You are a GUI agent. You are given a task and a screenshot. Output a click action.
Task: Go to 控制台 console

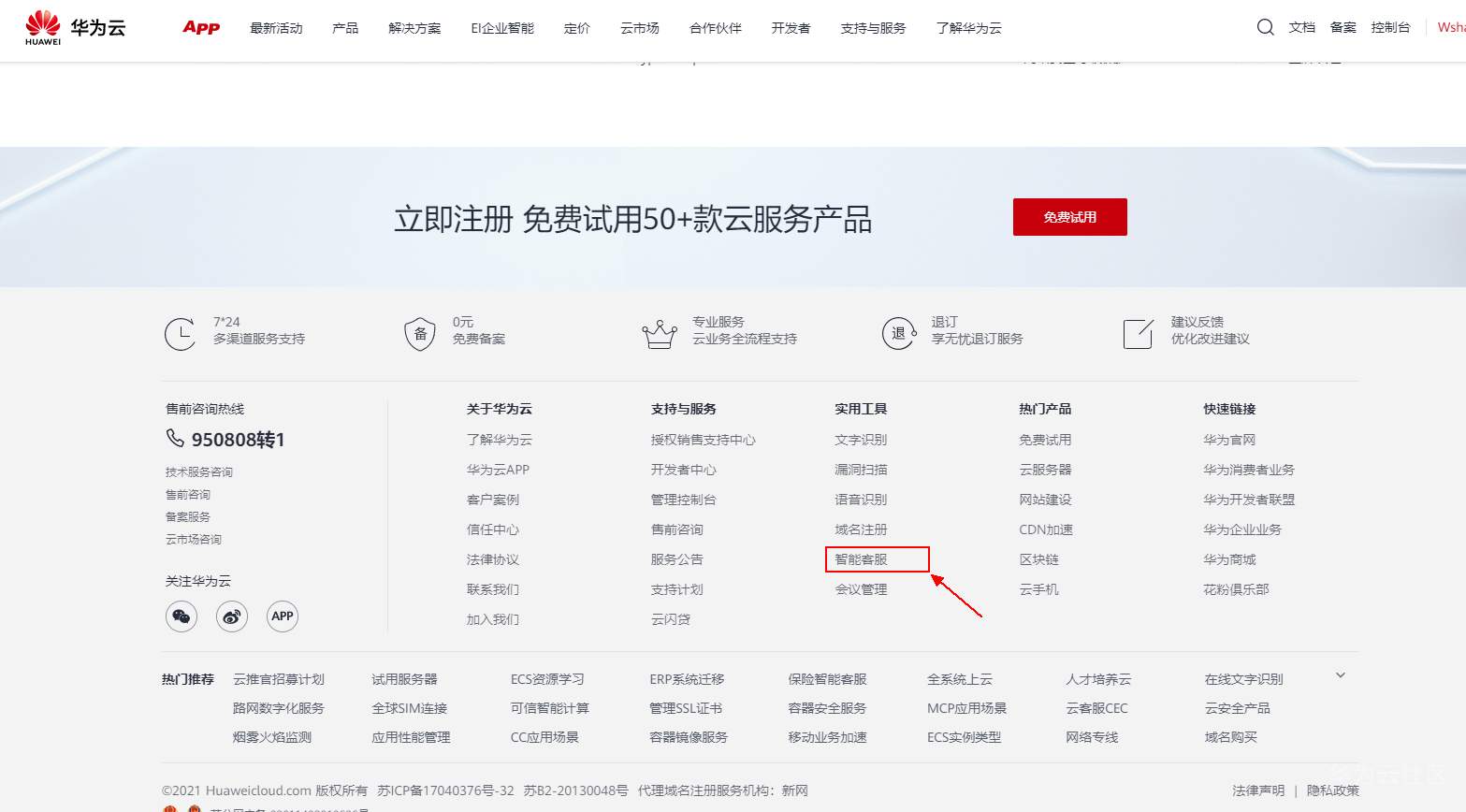(x=1391, y=28)
